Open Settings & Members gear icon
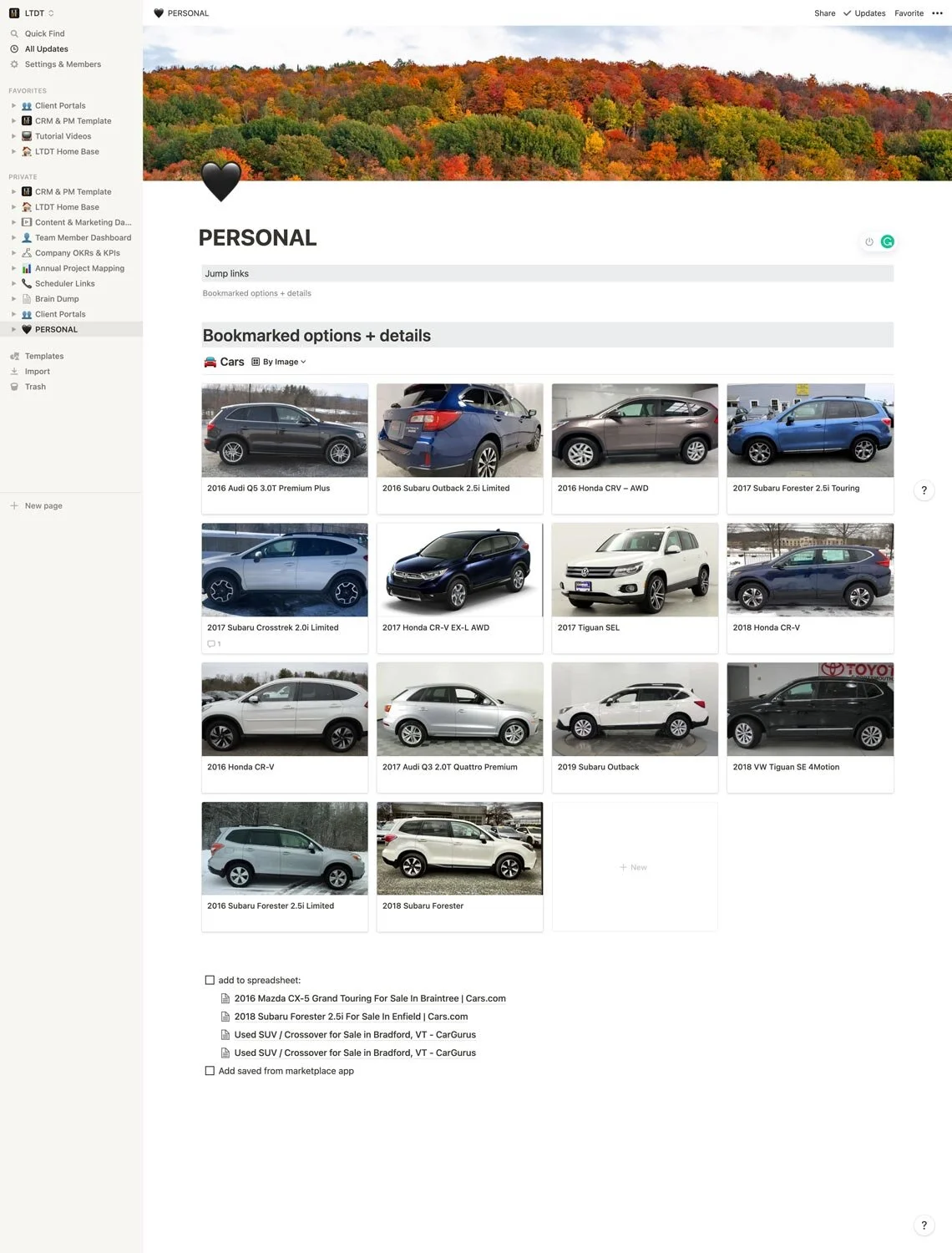 pyautogui.click(x=14, y=64)
